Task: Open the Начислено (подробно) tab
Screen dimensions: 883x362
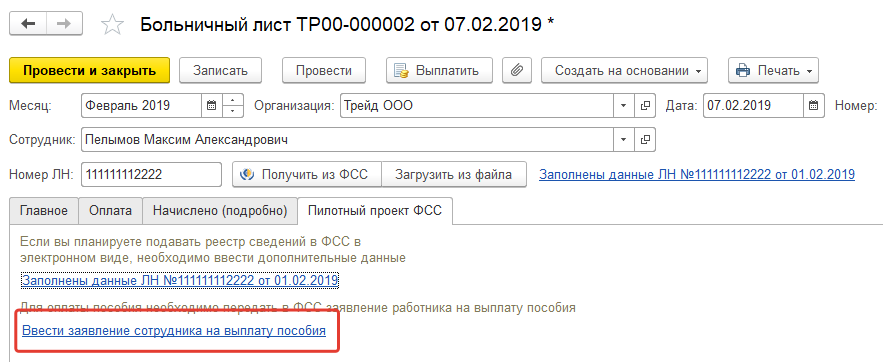Action: point(220,211)
